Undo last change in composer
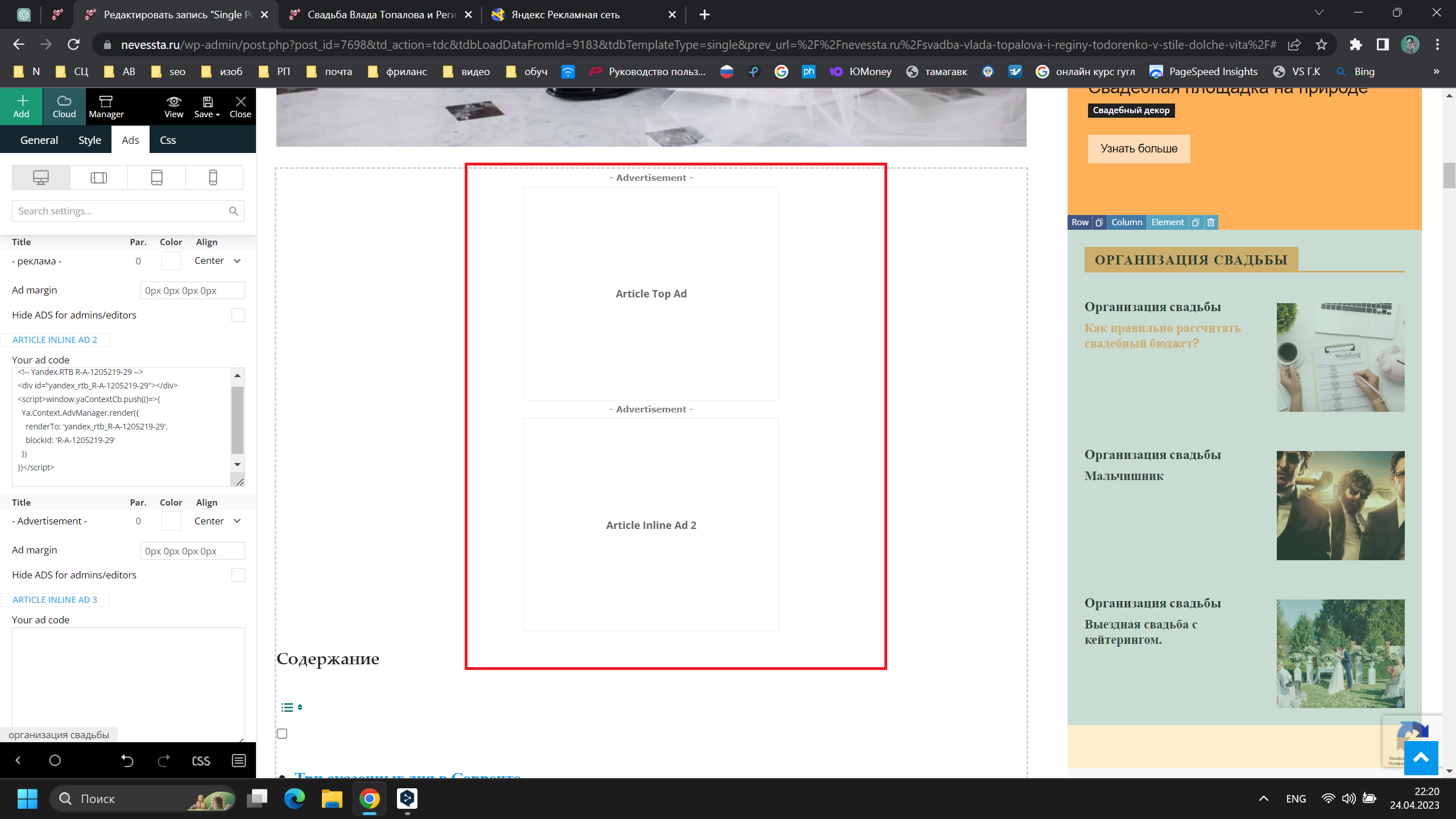This screenshot has height=819, width=1456. 127,760
